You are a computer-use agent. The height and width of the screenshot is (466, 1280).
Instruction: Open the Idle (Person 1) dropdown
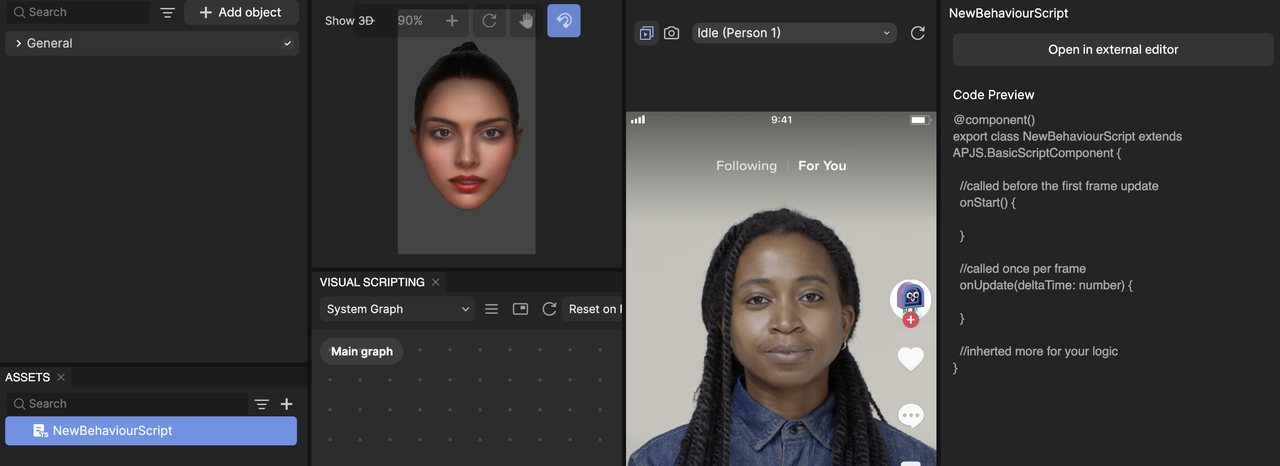(x=794, y=33)
